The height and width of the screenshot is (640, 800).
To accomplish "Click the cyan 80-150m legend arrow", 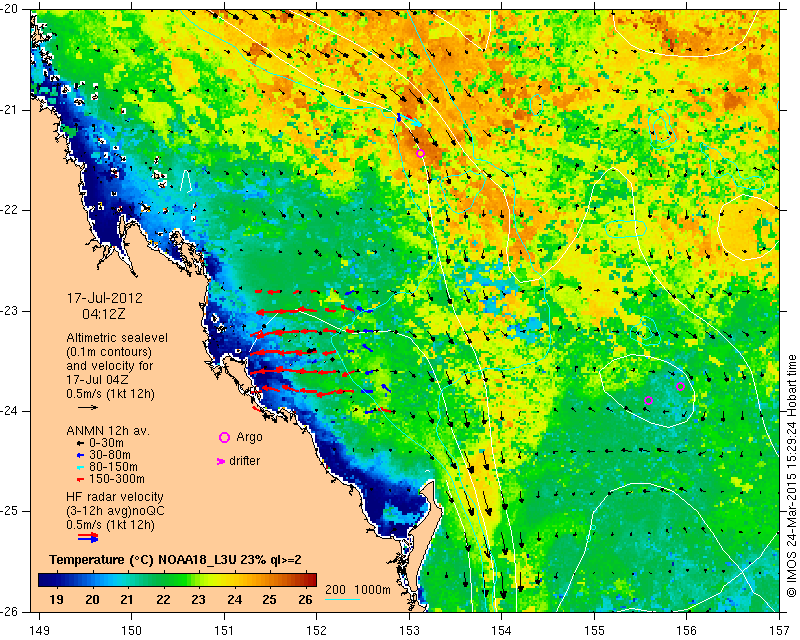I will point(80,467).
